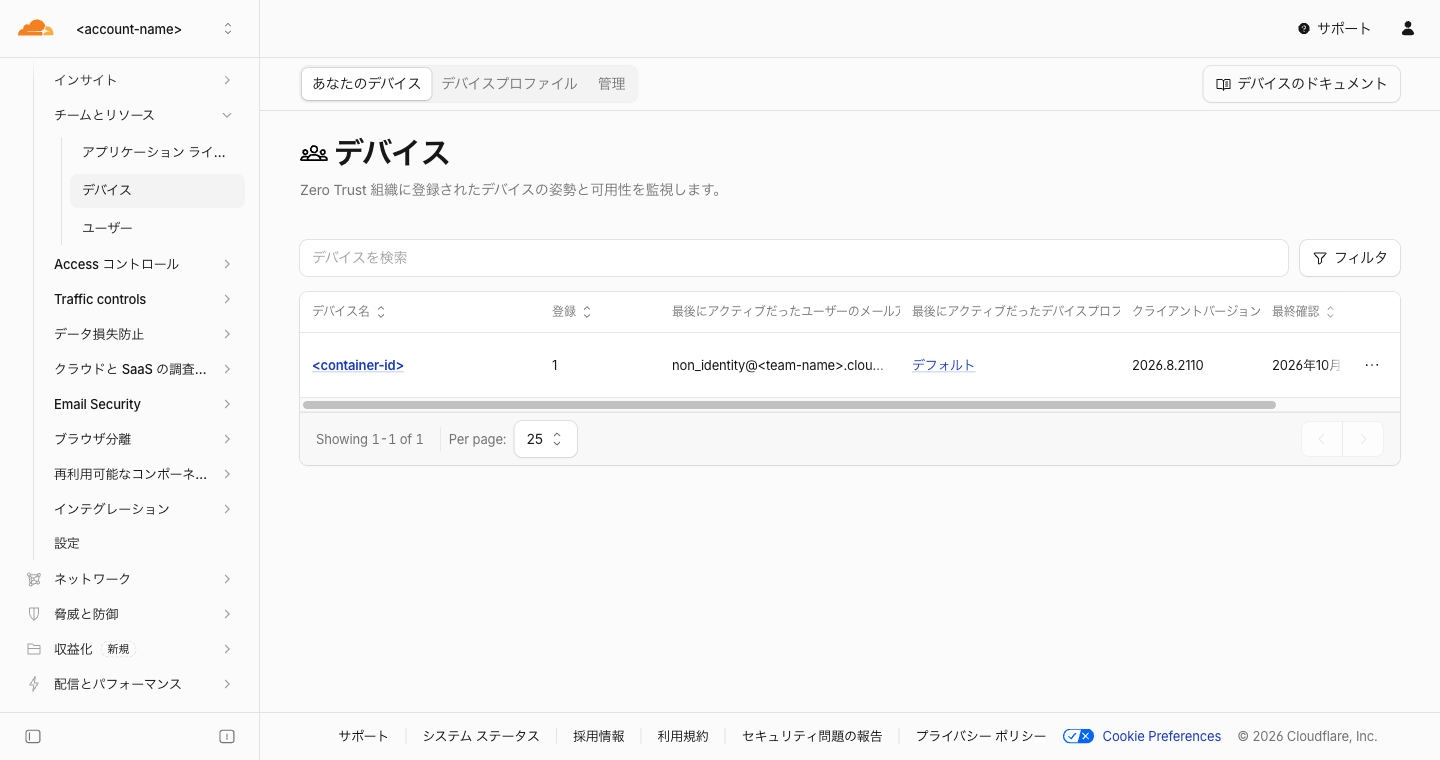This screenshot has width=1440, height=760.
Task: Expand the 収益化 section
Action: coord(130,649)
